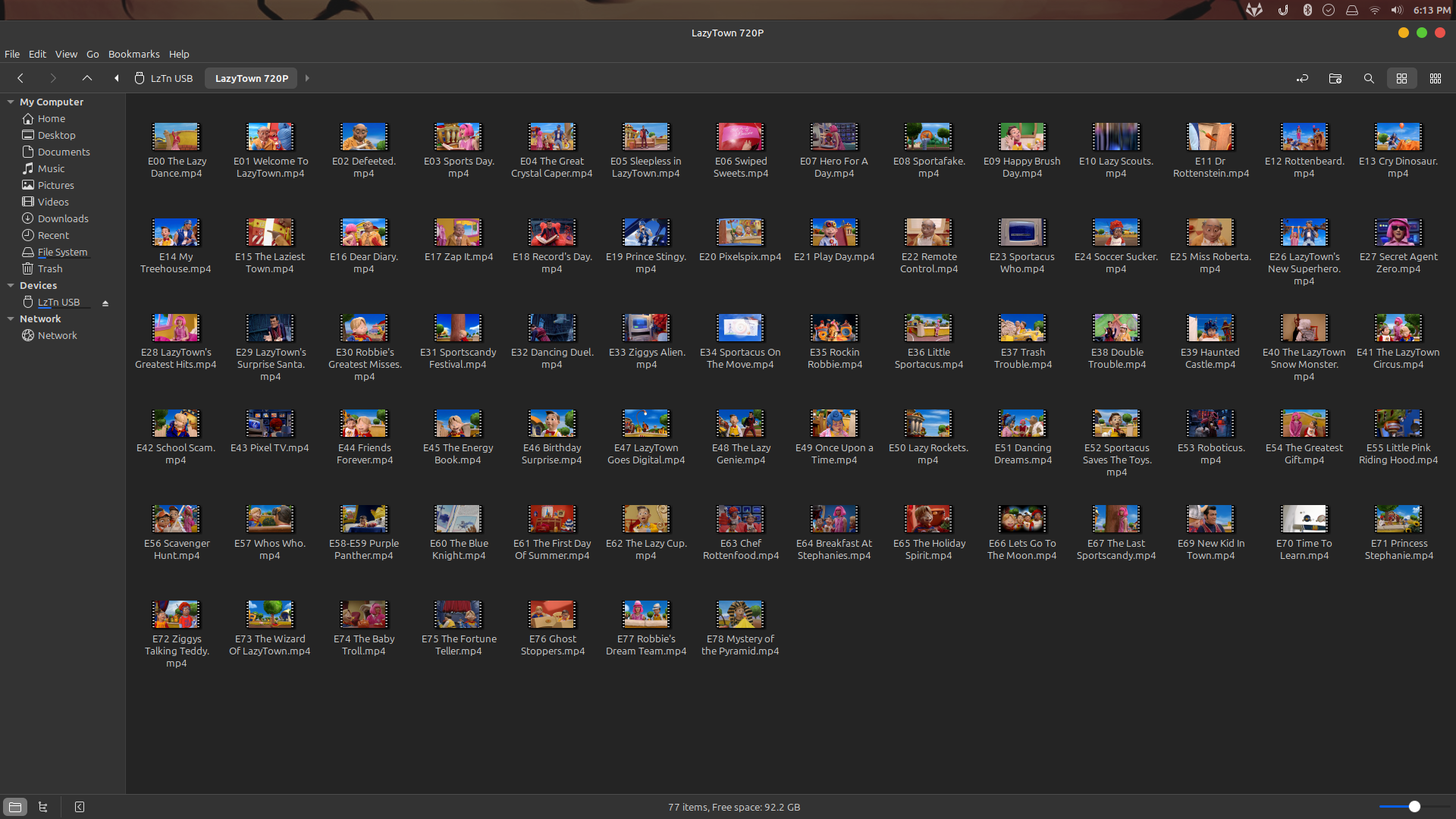Switch to icon view mode

point(1401,78)
